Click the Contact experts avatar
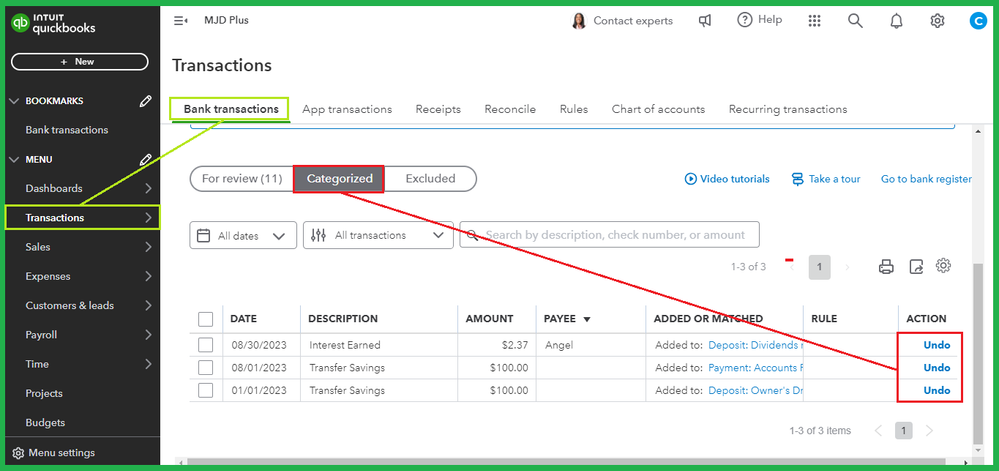Screen dimensions: 999x471 [579, 21]
